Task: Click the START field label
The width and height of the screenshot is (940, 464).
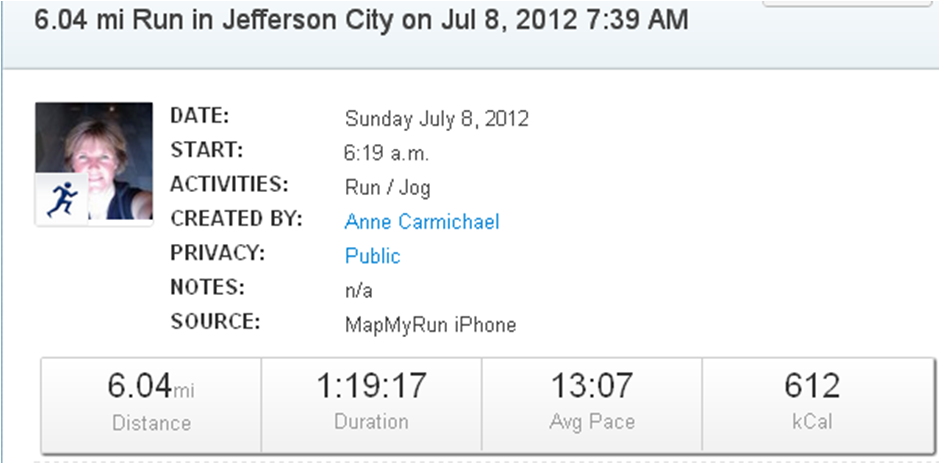Action: point(207,150)
